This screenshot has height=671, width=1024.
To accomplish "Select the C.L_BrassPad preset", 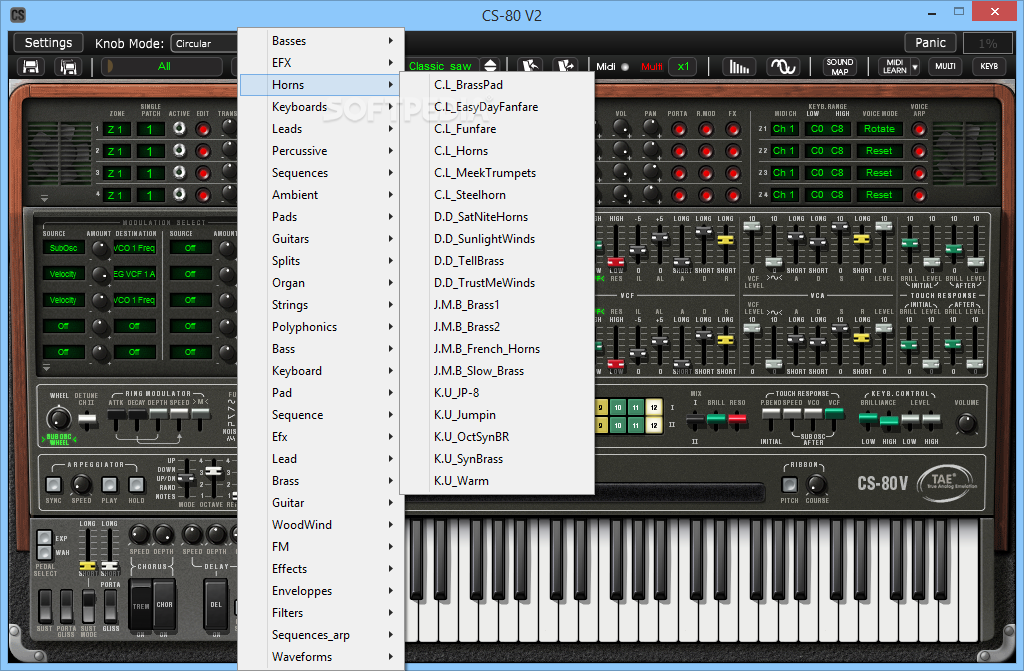I will pos(497,85).
